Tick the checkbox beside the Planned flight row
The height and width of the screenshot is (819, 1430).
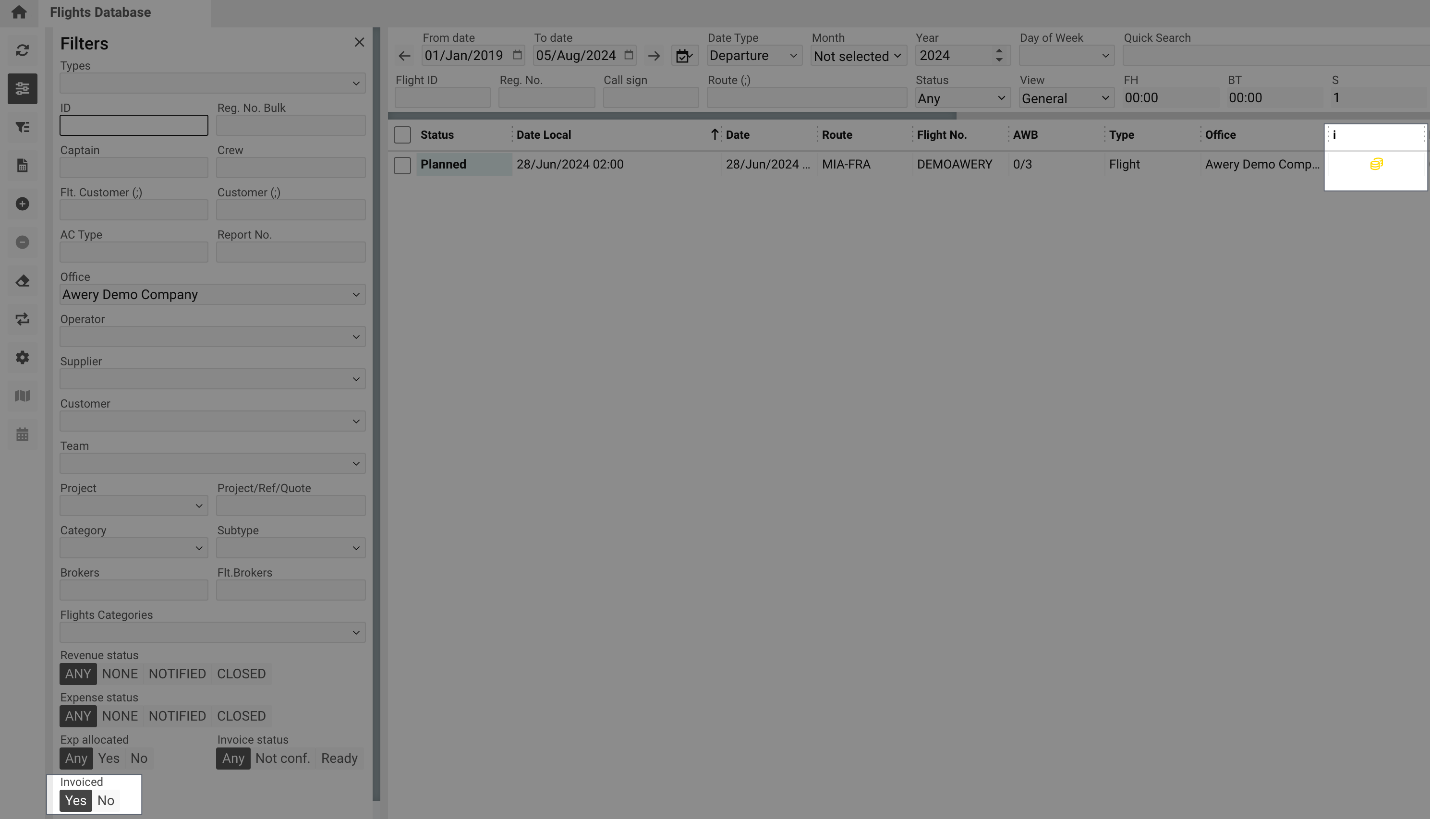point(402,164)
